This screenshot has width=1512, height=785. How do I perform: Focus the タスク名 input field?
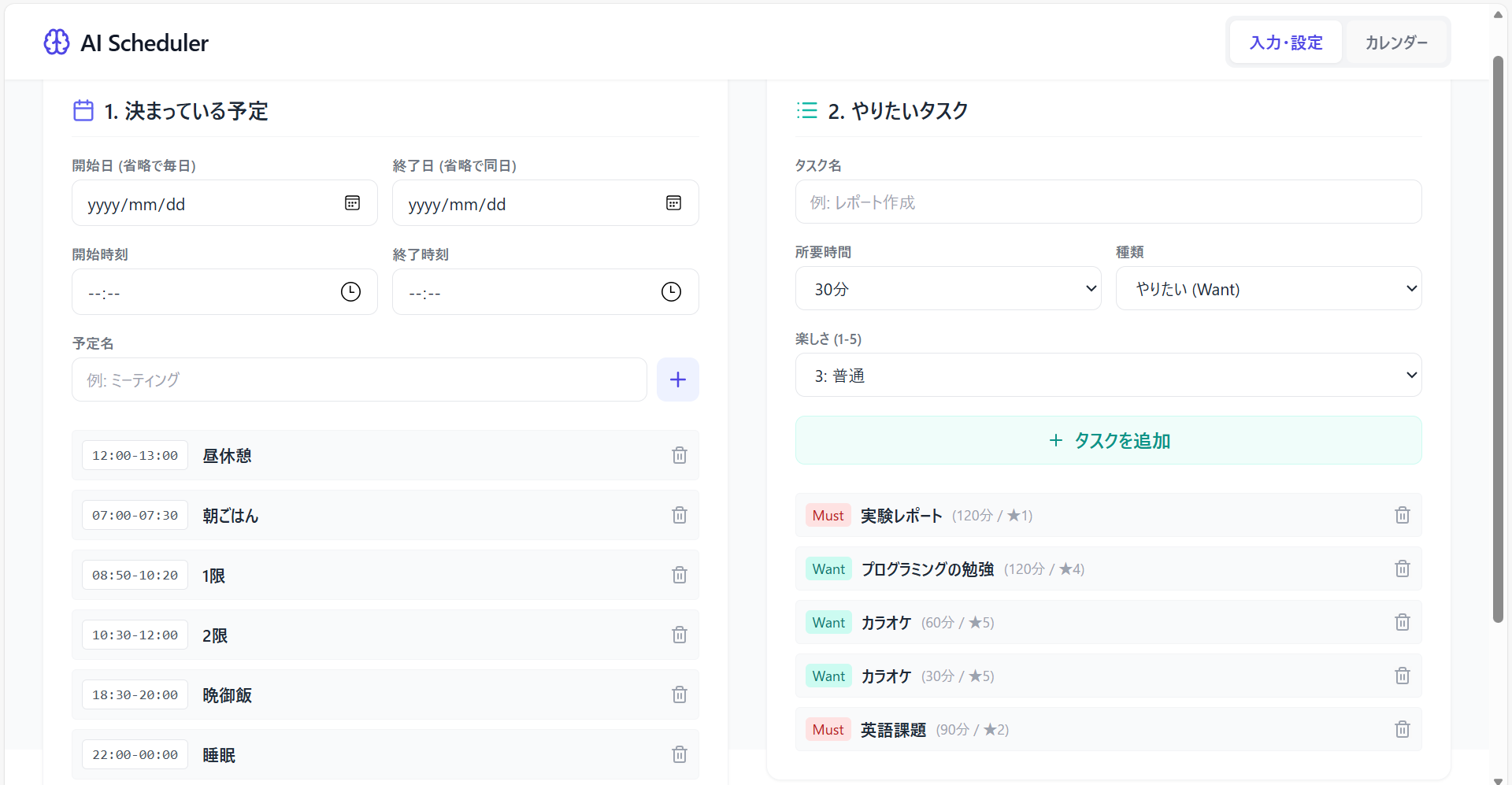pos(1107,202)
